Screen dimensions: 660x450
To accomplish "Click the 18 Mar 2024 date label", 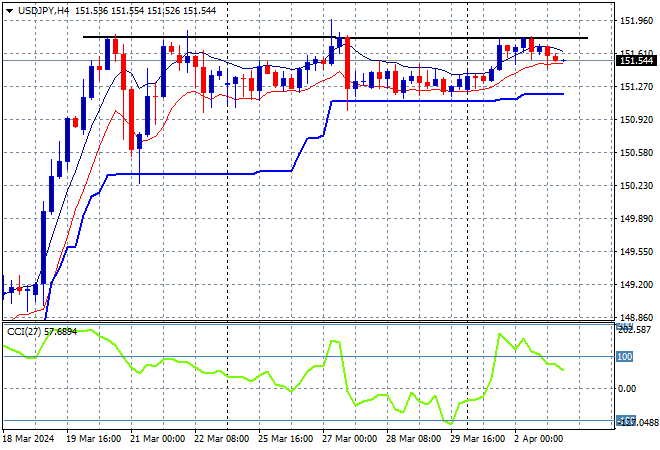I will pos(28,439).
